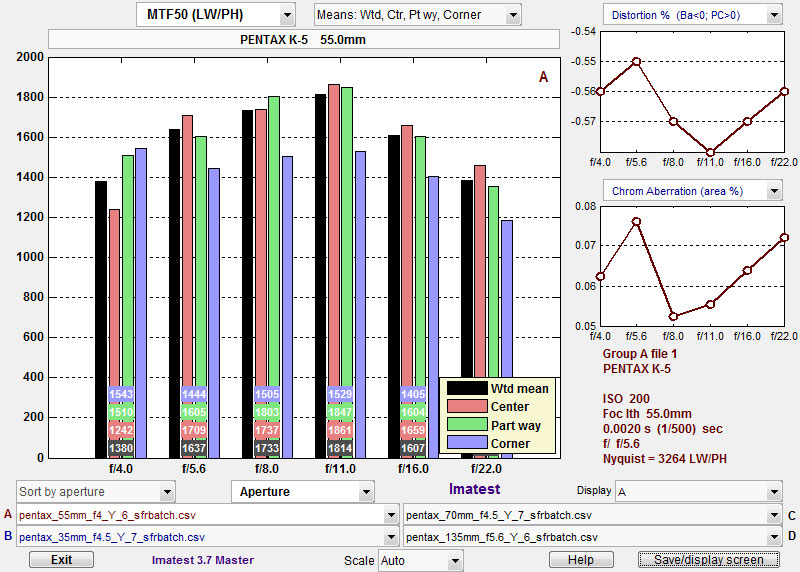
Task: Click the f/11.0 label under the bar chart
Action: tap(340, 468)
